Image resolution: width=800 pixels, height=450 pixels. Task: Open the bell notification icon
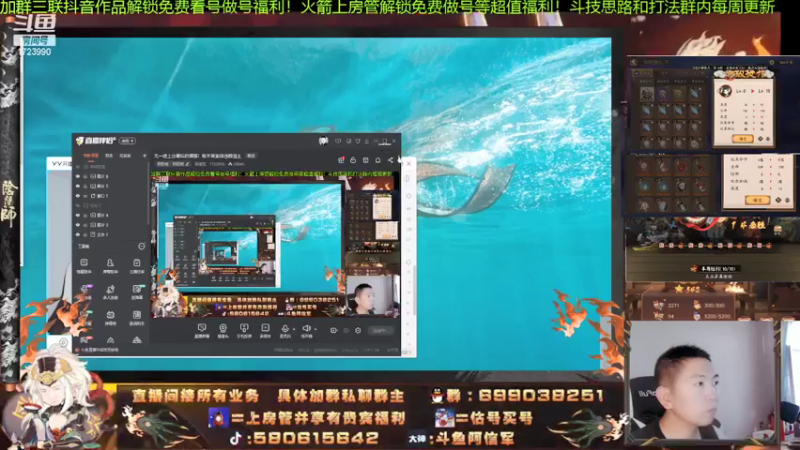click(378, 160)
